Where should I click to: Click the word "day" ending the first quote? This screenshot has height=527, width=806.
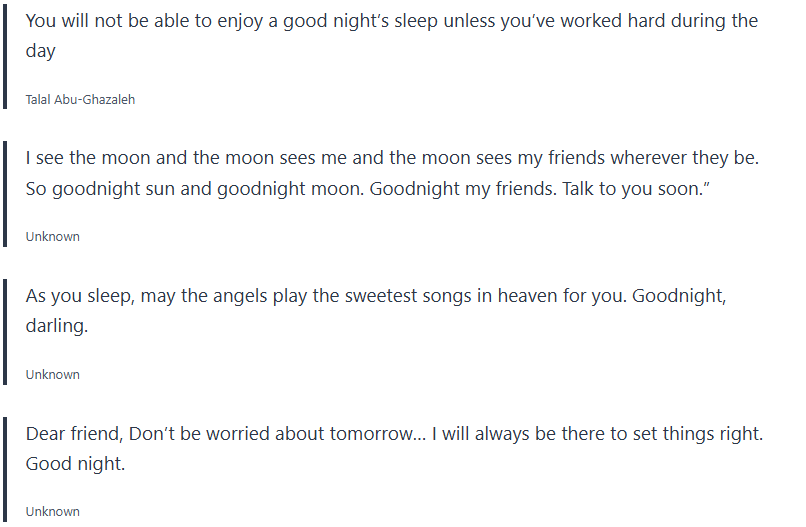[40, 51]
